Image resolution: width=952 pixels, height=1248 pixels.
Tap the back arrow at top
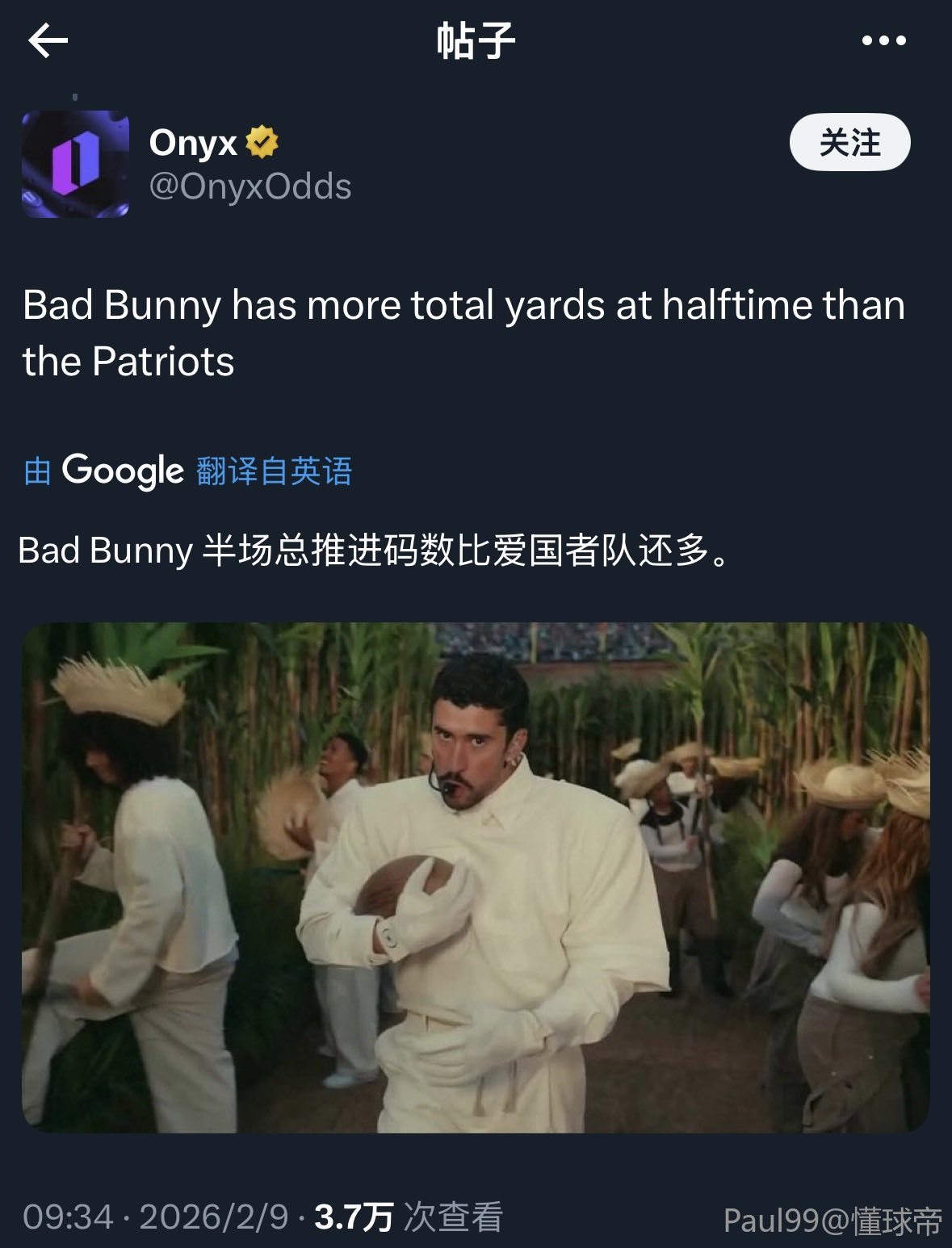(x=48, y=40)
